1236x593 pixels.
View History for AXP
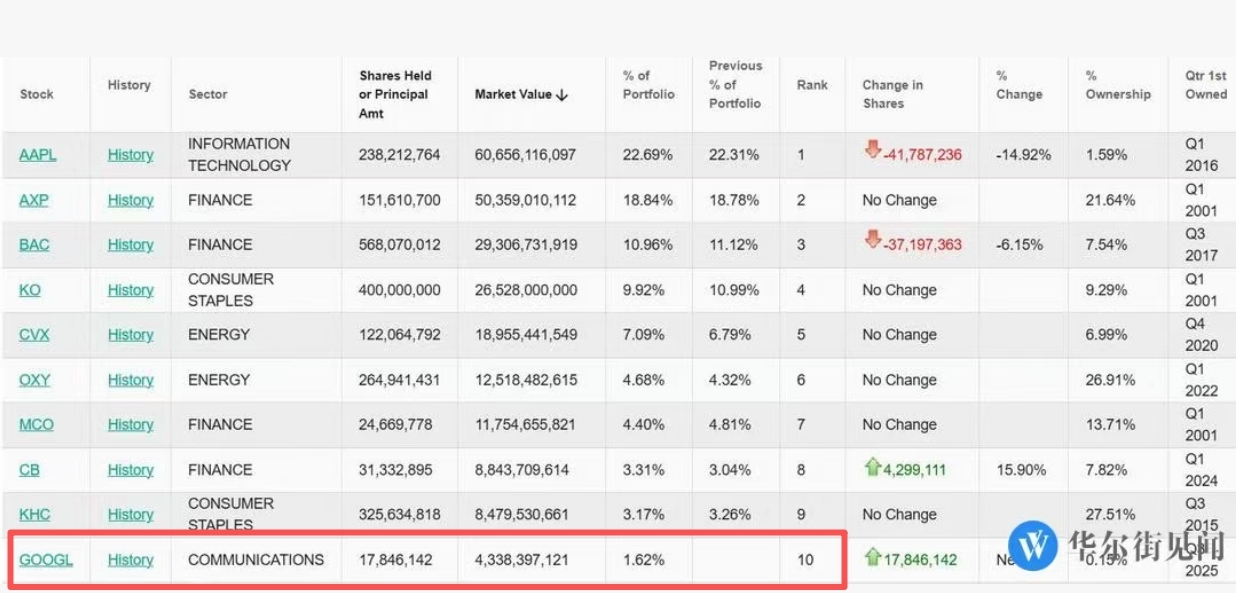(x=130, y=200)
